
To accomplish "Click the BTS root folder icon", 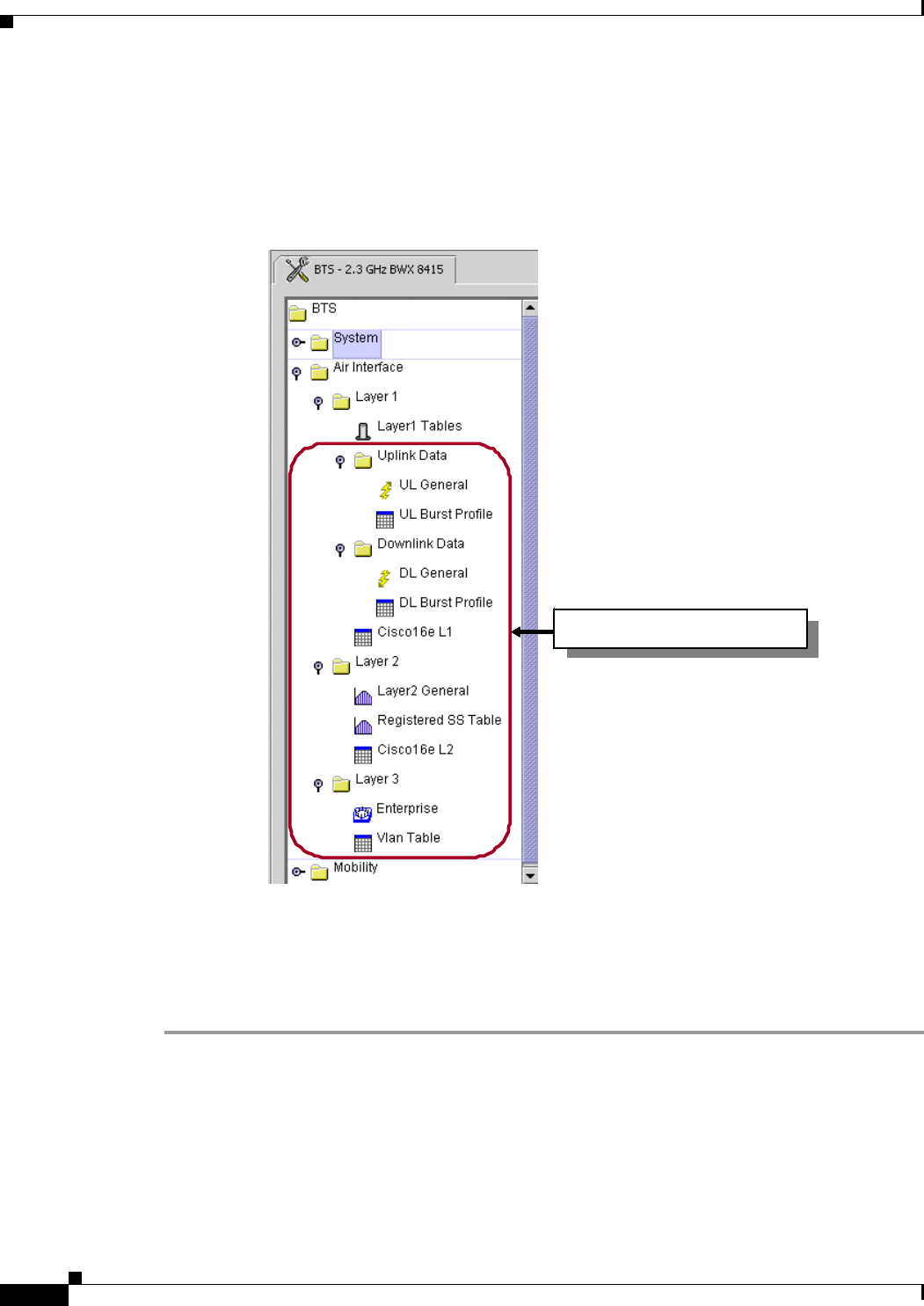I will click(297, 312).
